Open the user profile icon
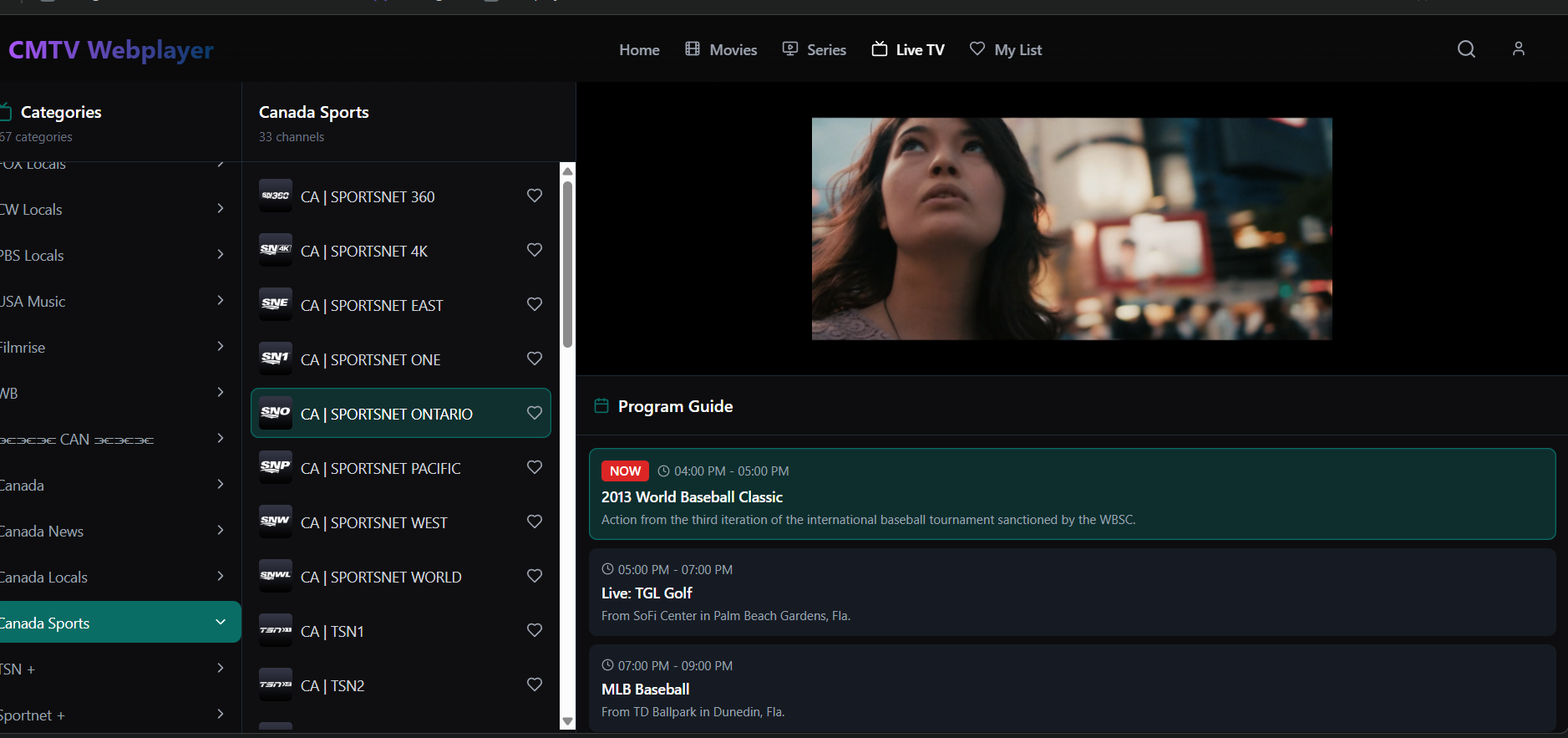The width and height of the screenshot is (1568, 738). pyautogui.click(x=1519, y=49)
